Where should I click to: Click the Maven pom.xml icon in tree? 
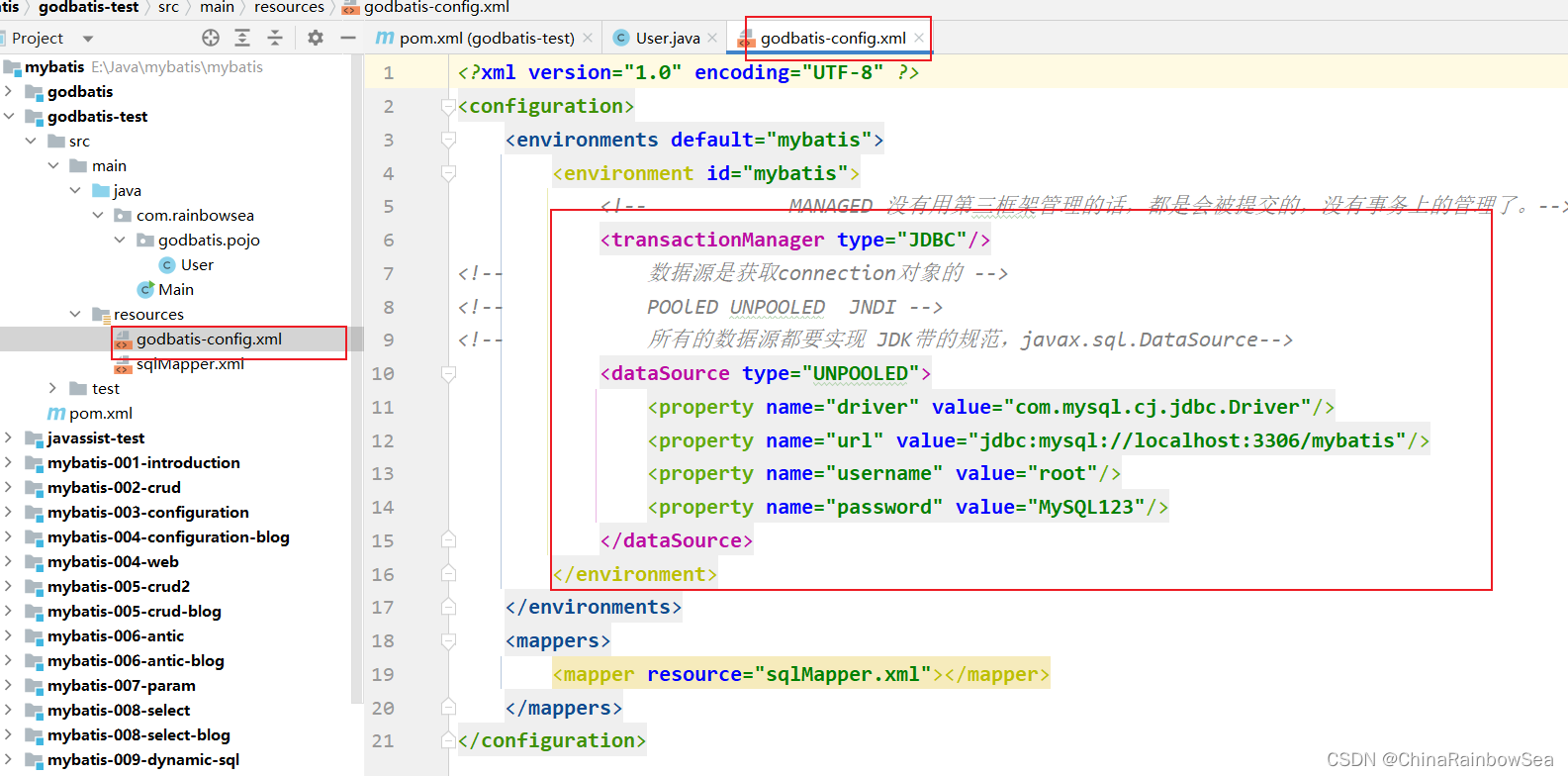pyautogui.click(x=56, y=413)
